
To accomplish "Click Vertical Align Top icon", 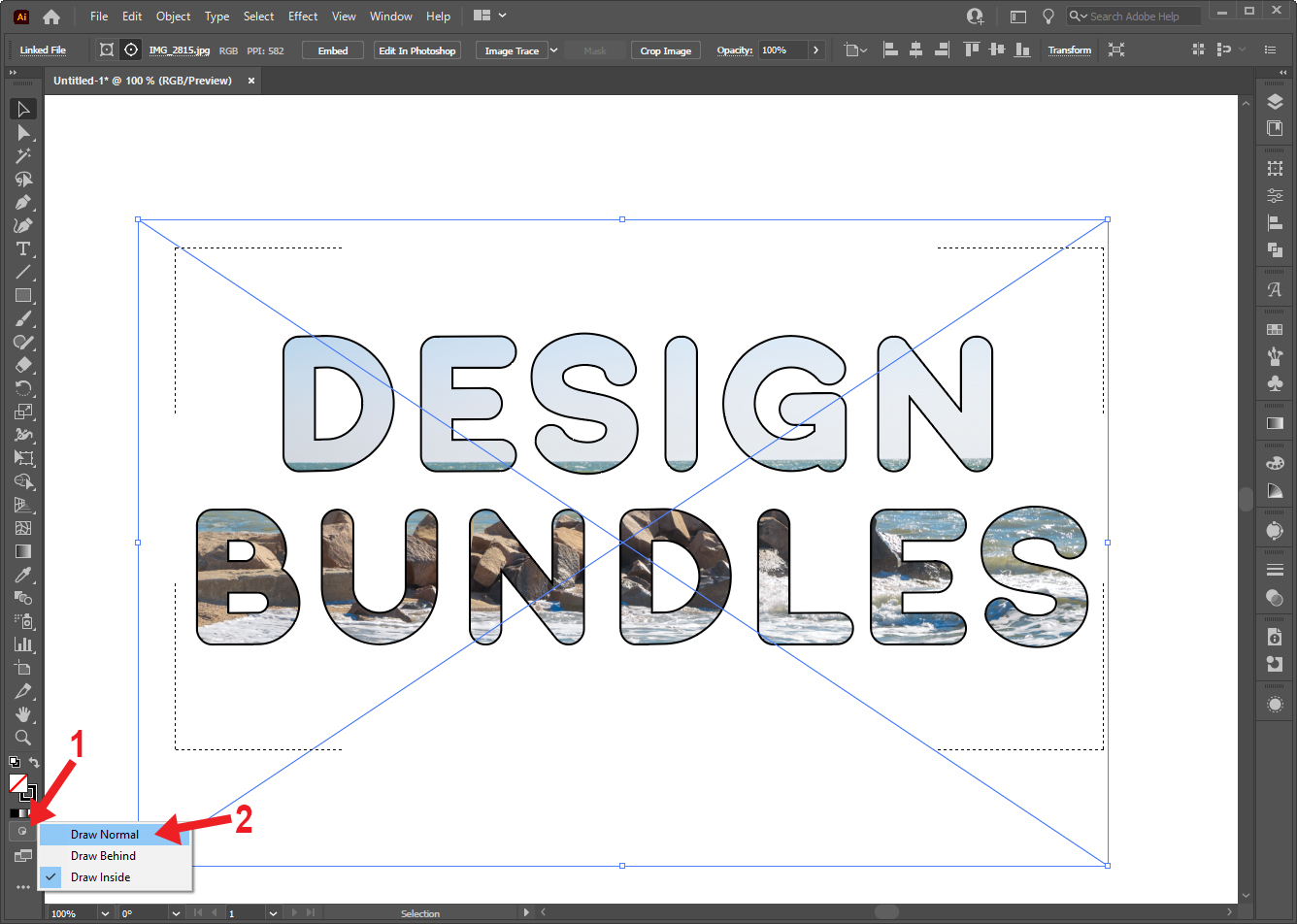I will [972, 49].
